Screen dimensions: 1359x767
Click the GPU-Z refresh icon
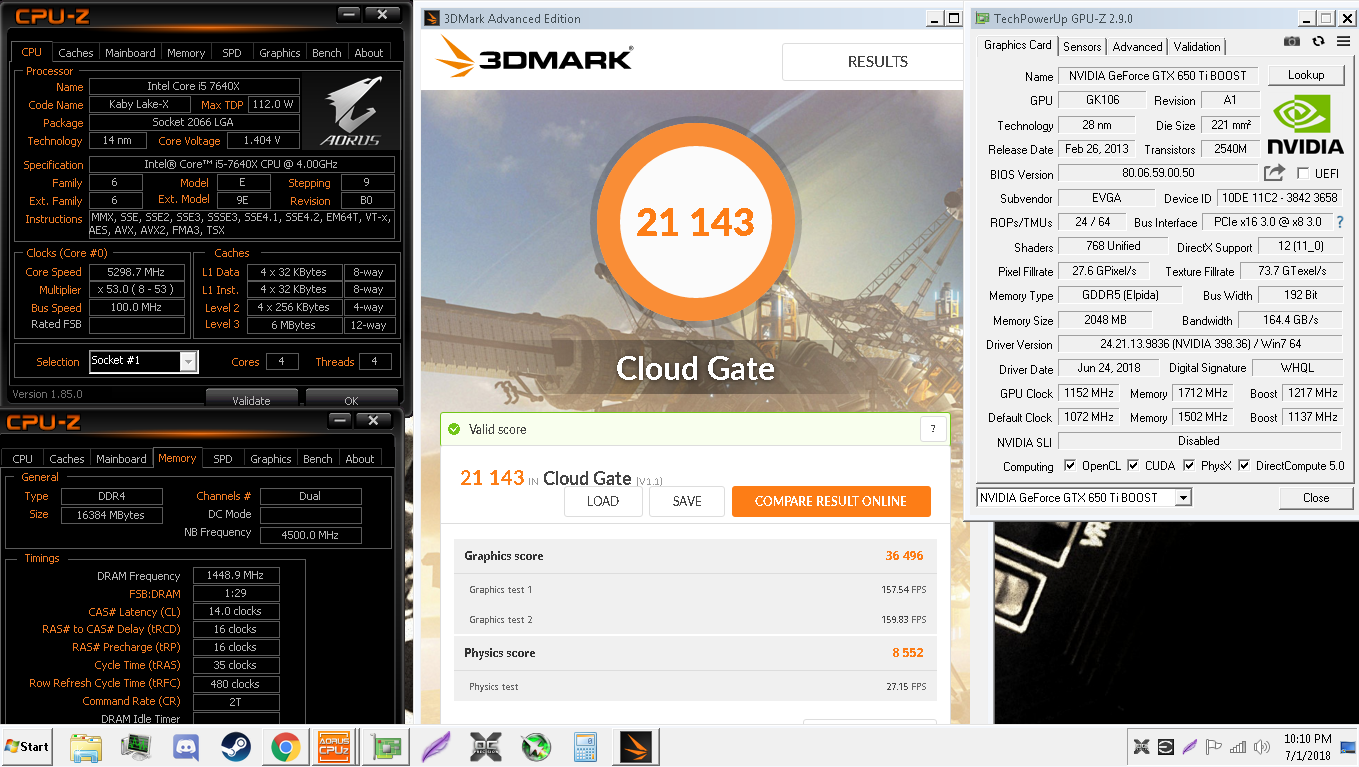[x=1318, y=41]
